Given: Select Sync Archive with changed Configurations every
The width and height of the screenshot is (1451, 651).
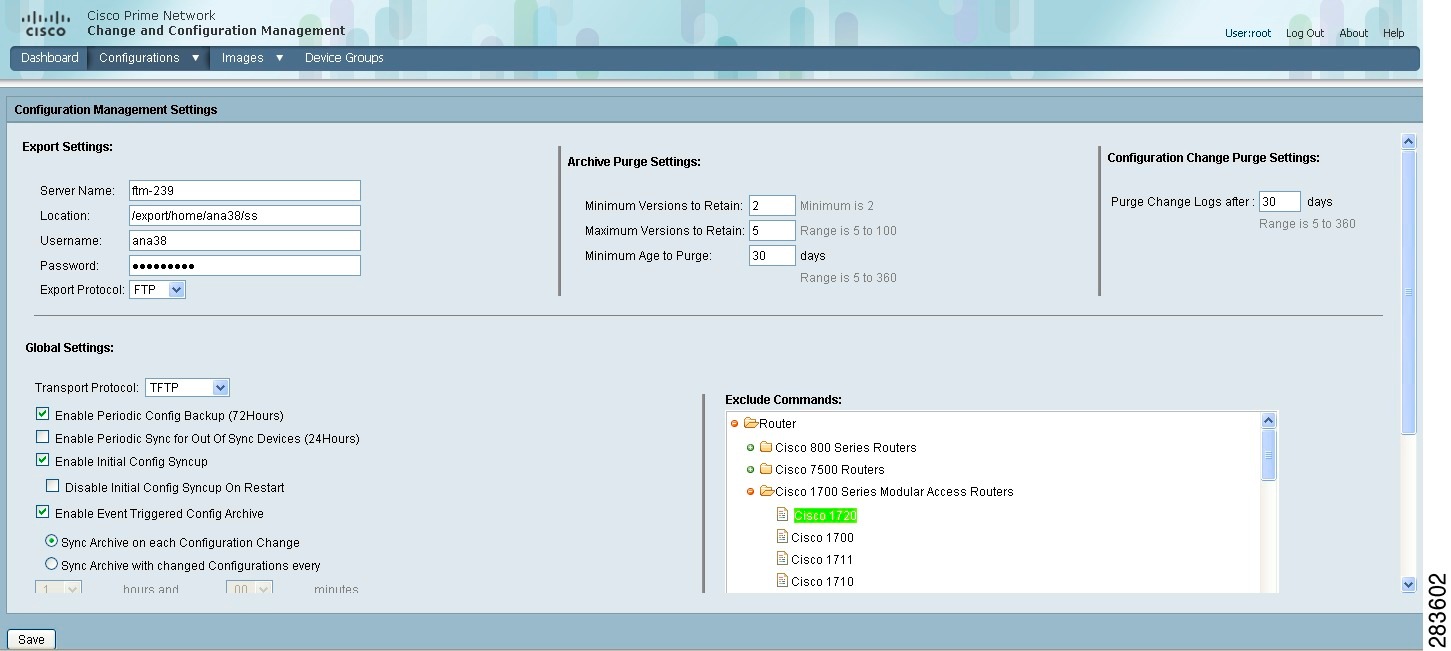Looking at the screenshot, I should tap(51, 564).
